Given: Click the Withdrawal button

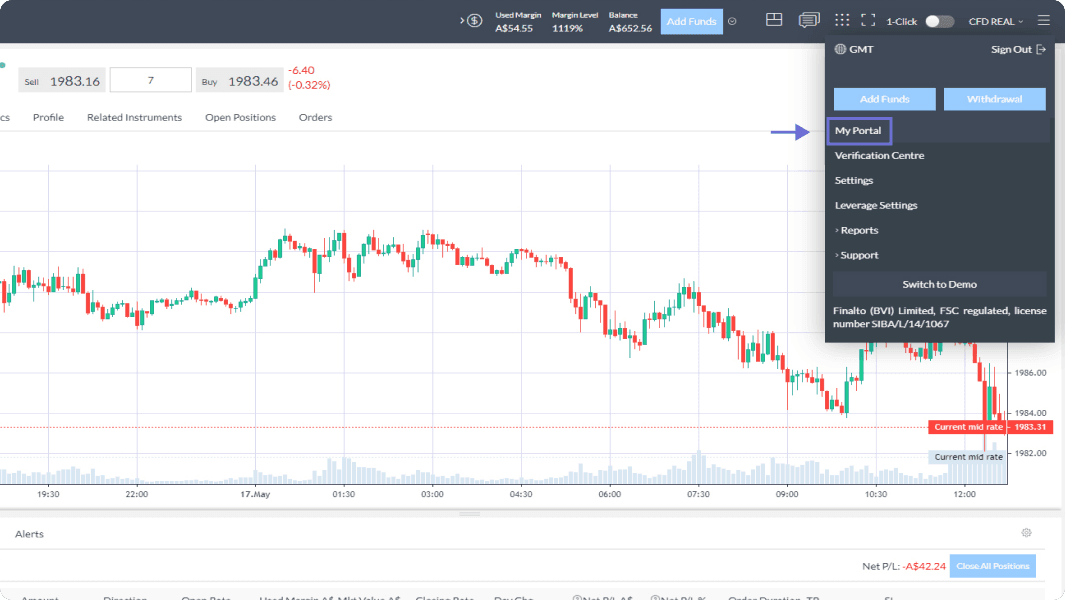Looking at the screenshot, I should click(x=994, y=99).
